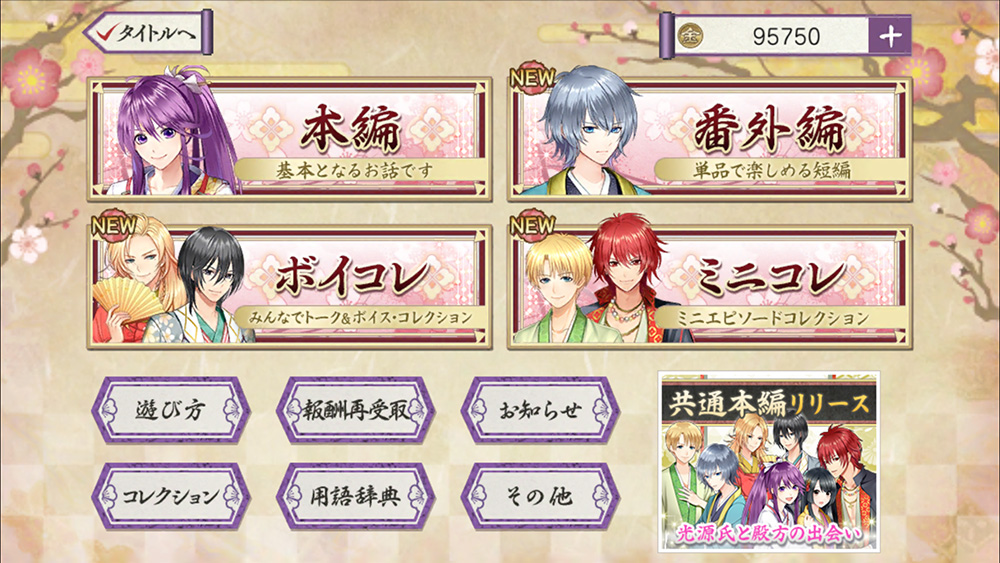Image resolution: width=1000 pixels, height=563 pixels.
Task: Open the 本編 main story banner
Action: click(290, 138)
